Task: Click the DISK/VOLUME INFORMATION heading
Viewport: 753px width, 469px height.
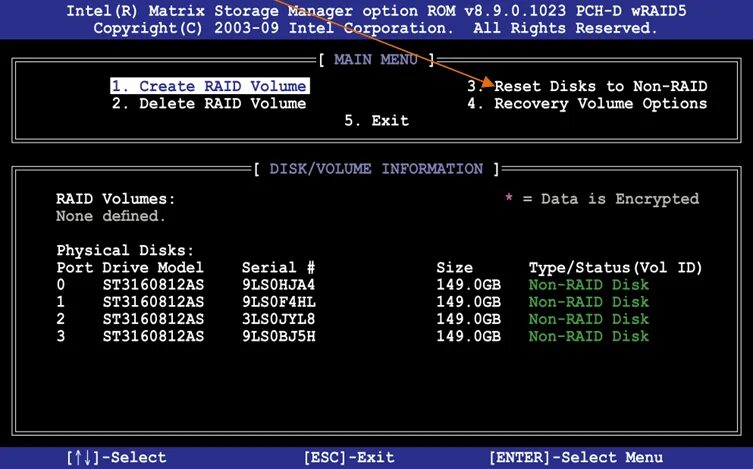Action: pyautogui.click(x=376, y=169)
